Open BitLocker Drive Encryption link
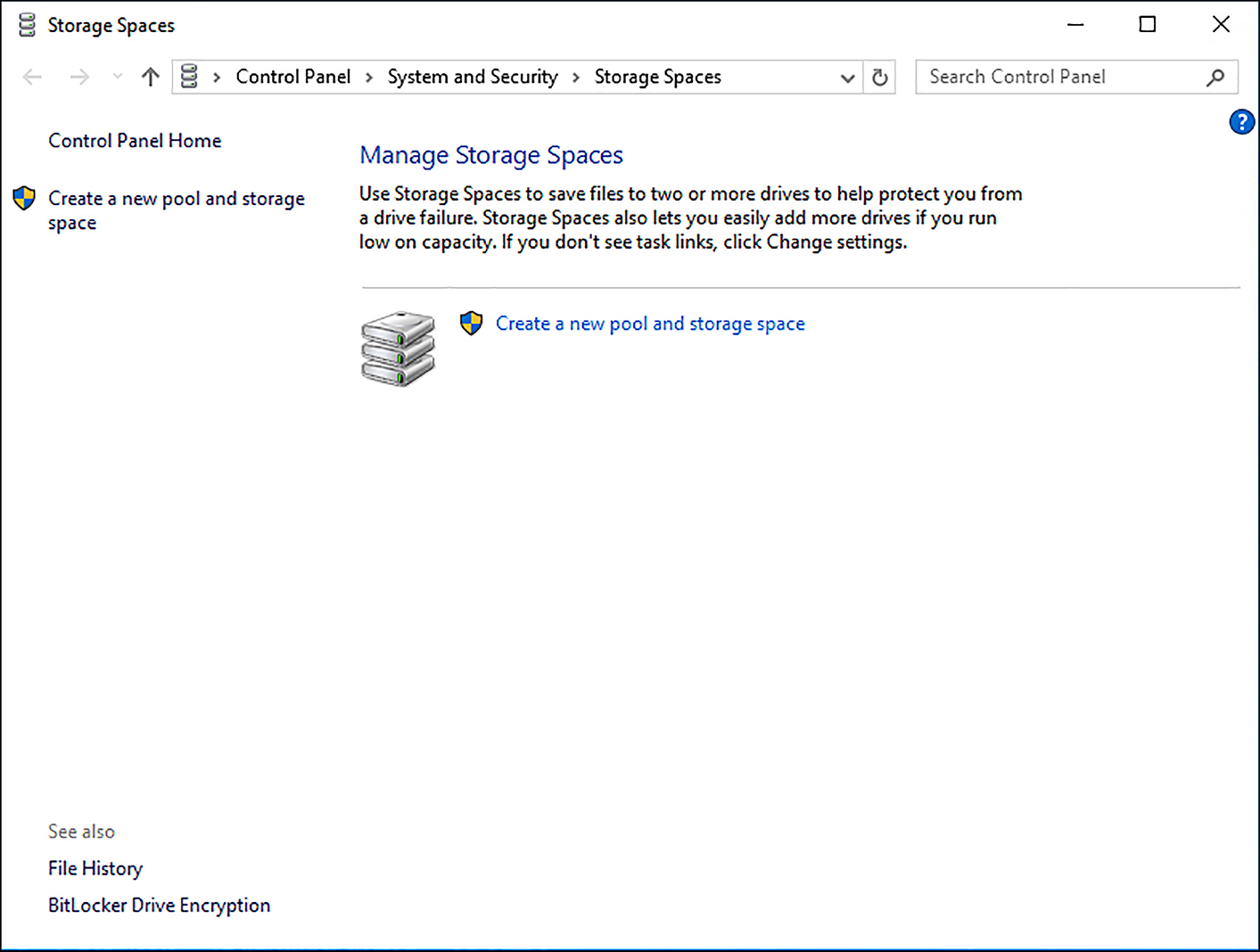The width and height of the screenshot is (1260, 952). (x=159, y=906)
